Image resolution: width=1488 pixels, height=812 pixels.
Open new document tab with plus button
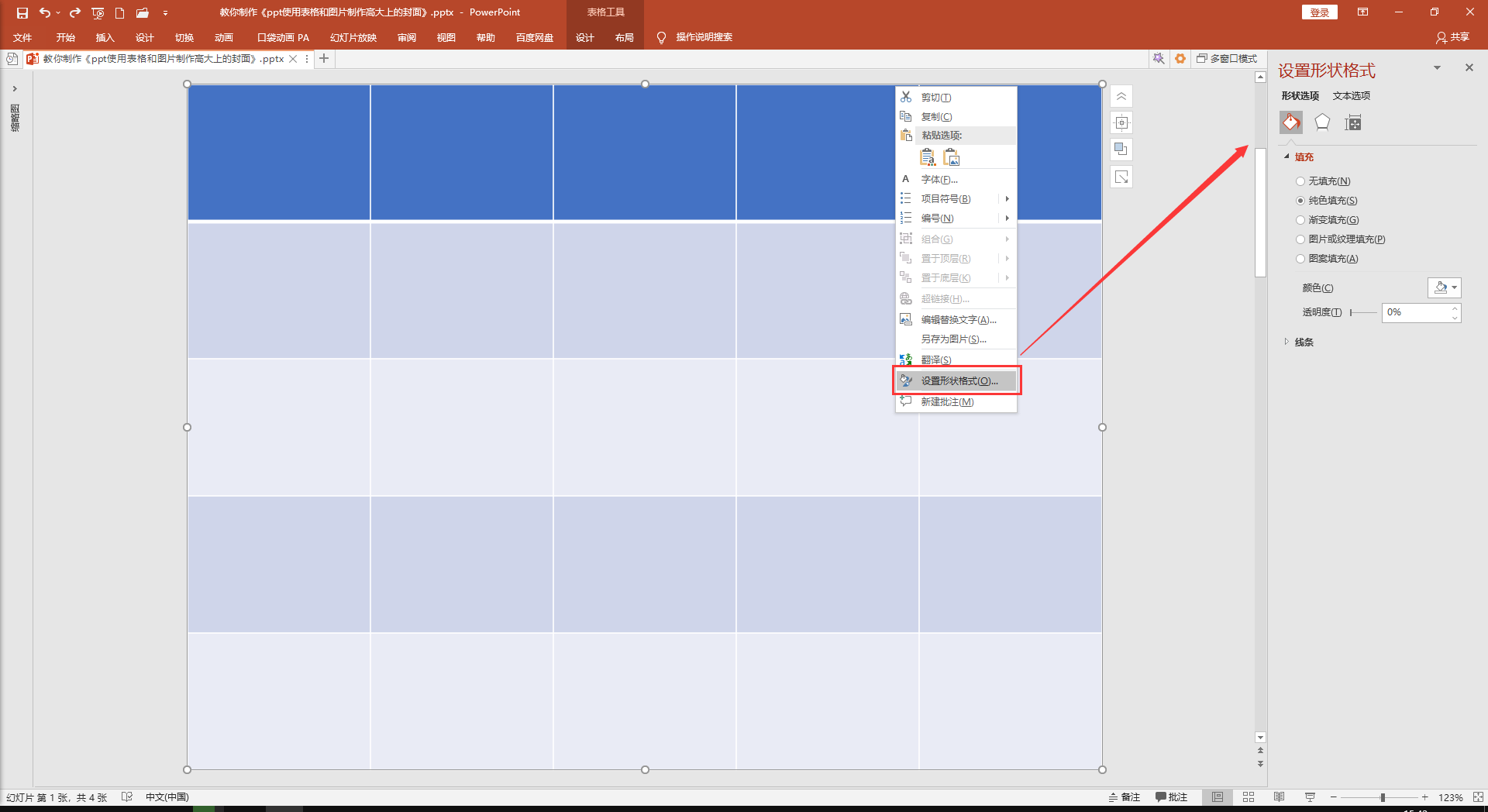coord(324,59)
